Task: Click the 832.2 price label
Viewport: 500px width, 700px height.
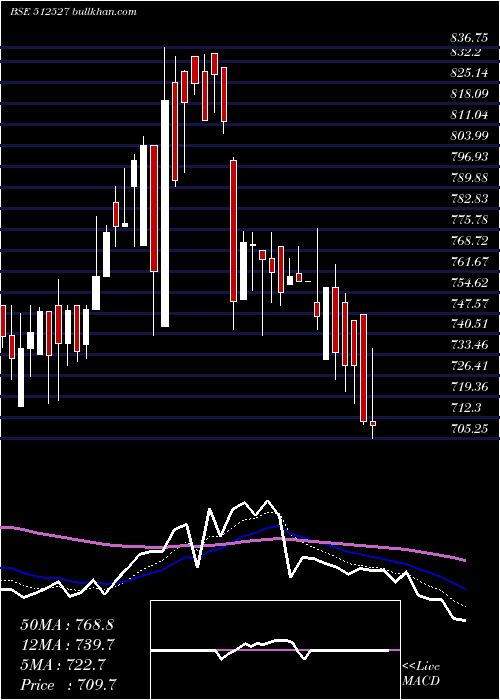Action: tap(466, 52)
